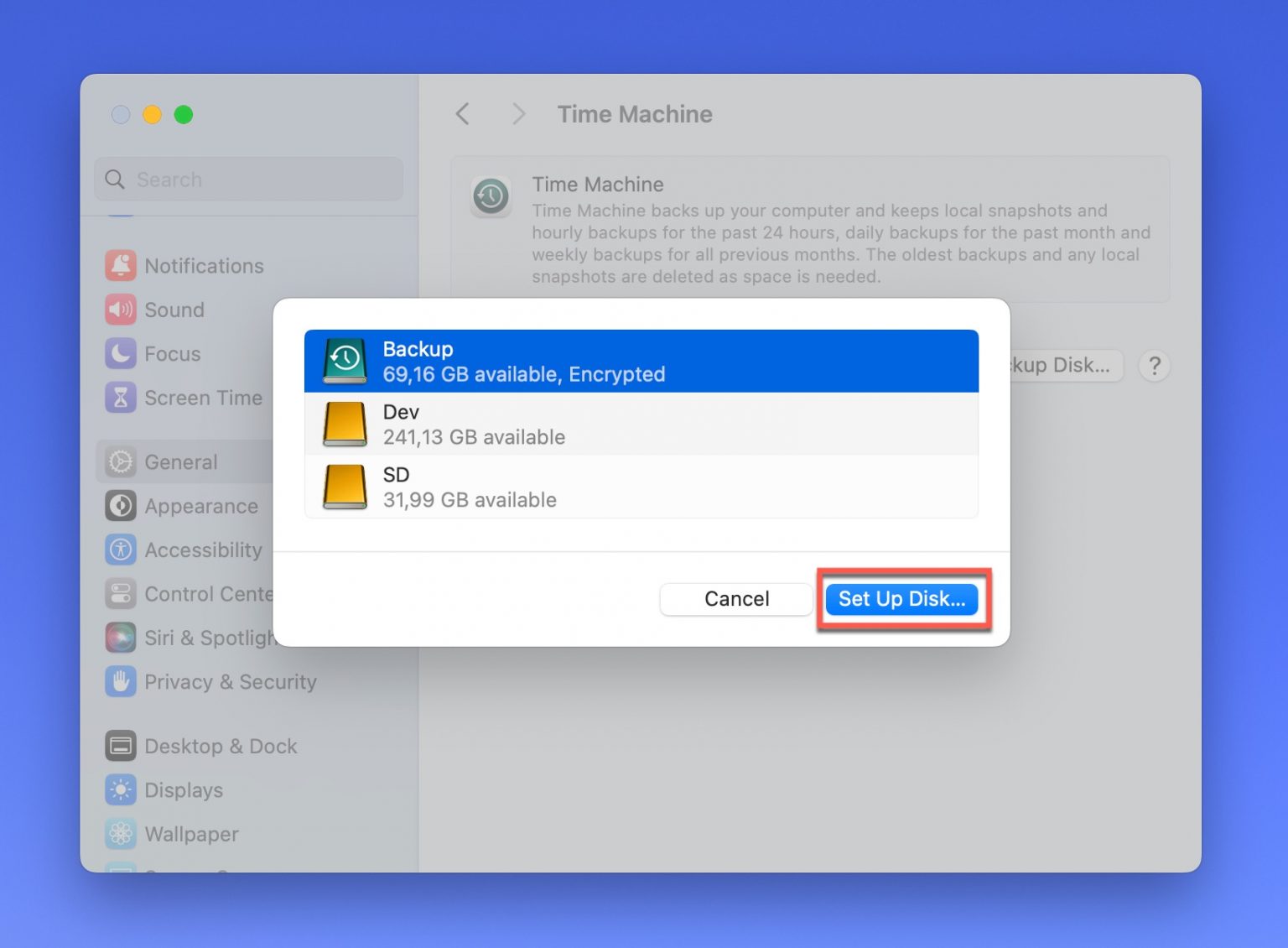
Task: Click the Time Machine clock icon
Action: (491, 196)
